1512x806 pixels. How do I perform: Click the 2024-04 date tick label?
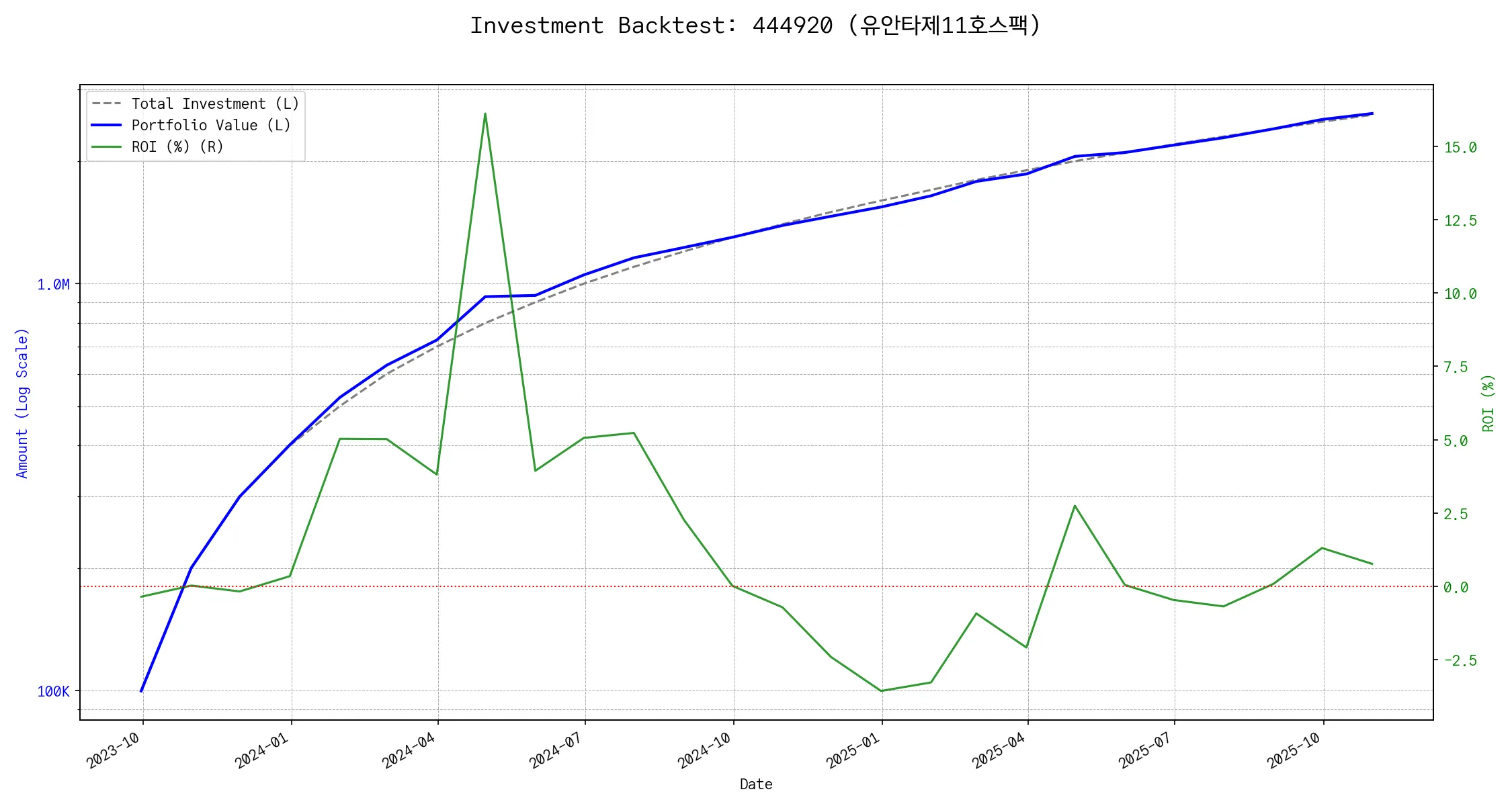pos(409,751)
